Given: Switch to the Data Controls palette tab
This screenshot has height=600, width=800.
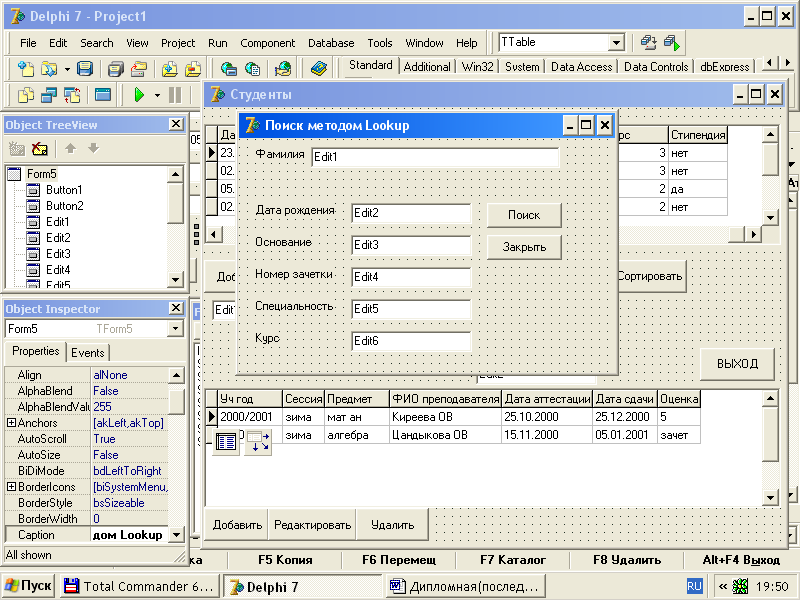Looking at the screenshot, I should pyautogui.click(x=656, y=67).
